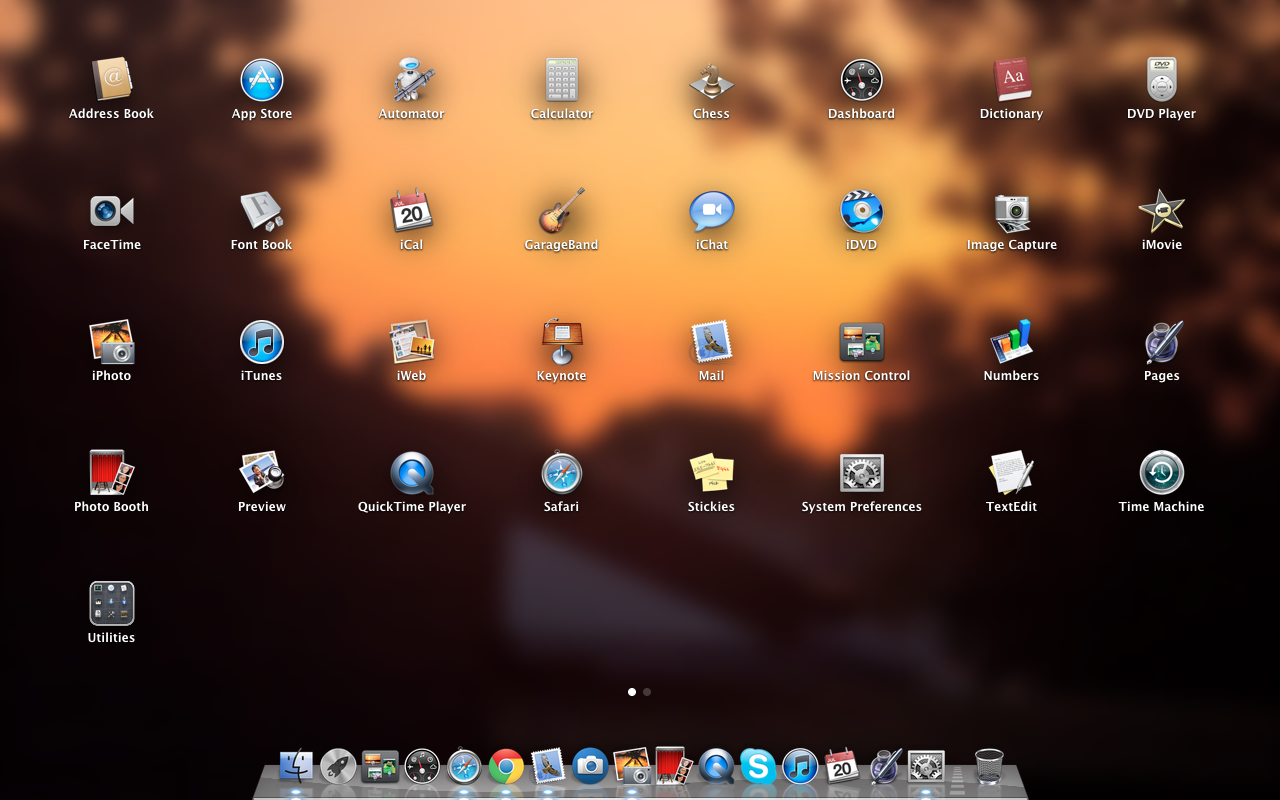
Task: Open iPhoto in the Launchpad grid
Action: click(111, 342)
